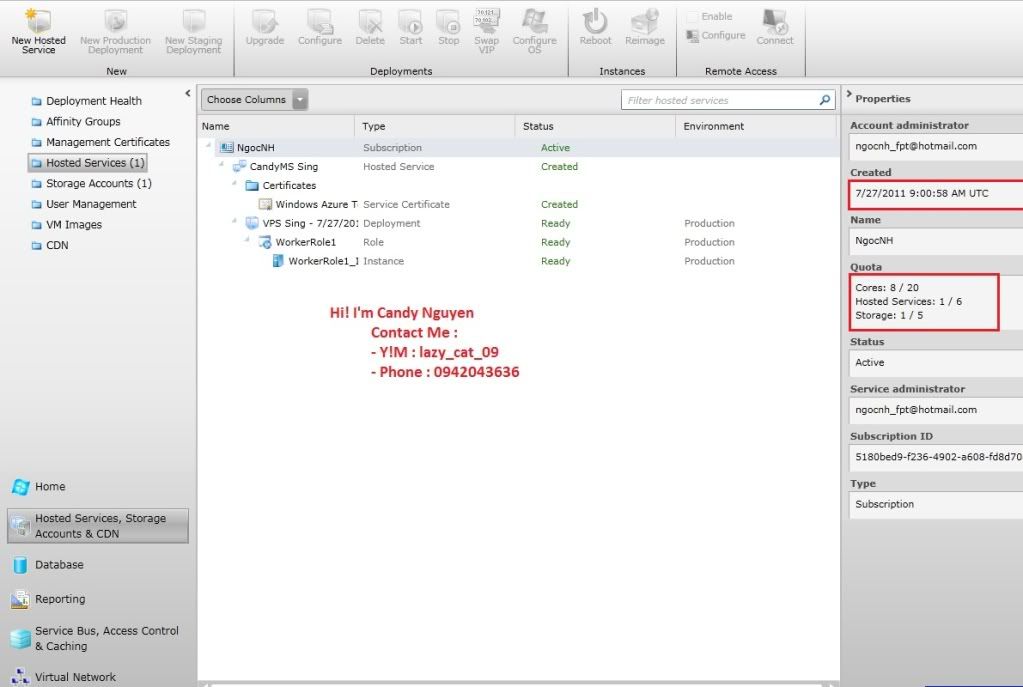Viewport: 1023px width, 687px height.
Task: Click the New Hosted Service icon
Action: [38, 21]
